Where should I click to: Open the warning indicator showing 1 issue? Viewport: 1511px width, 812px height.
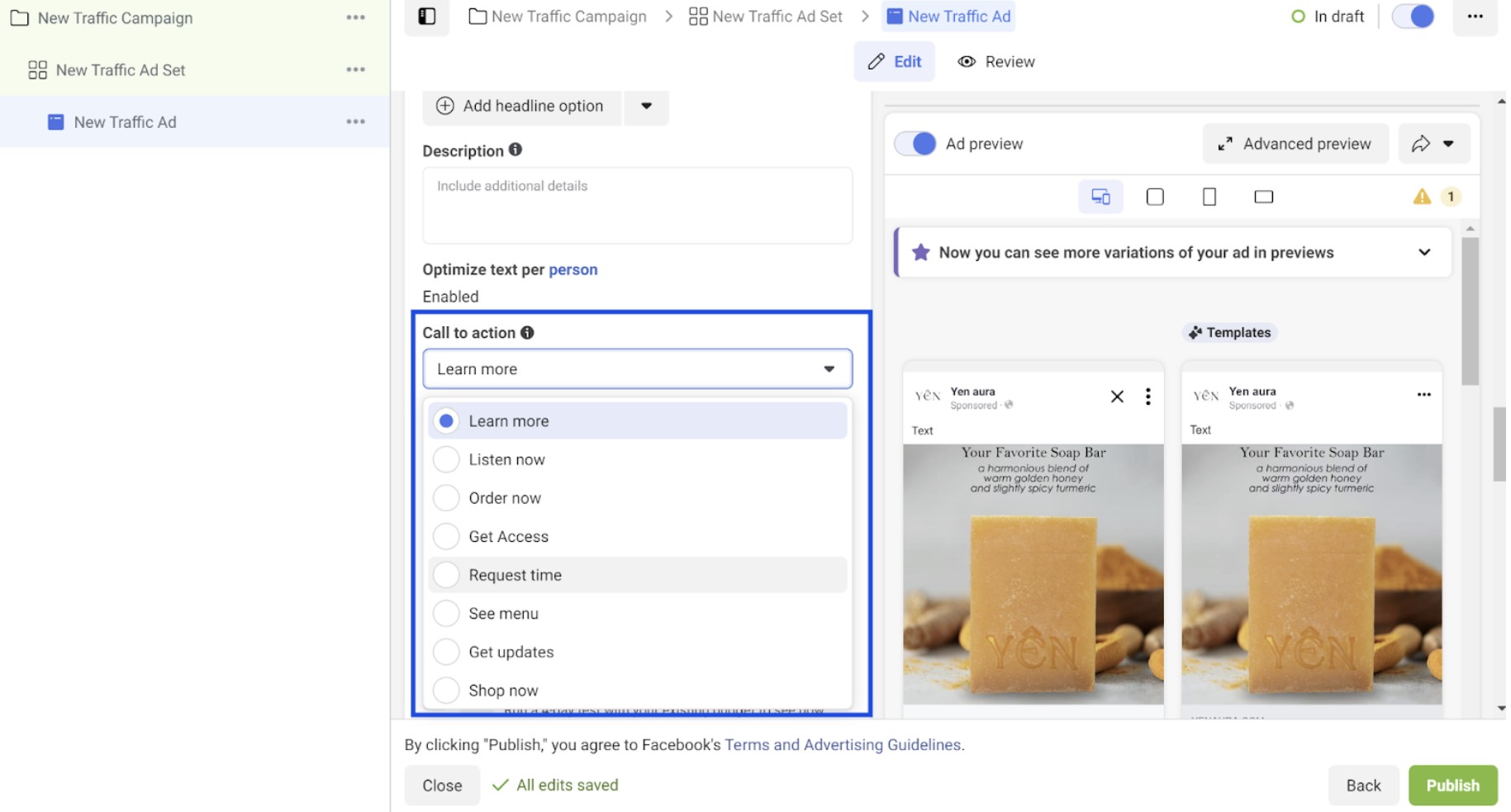click(1435, 197)
